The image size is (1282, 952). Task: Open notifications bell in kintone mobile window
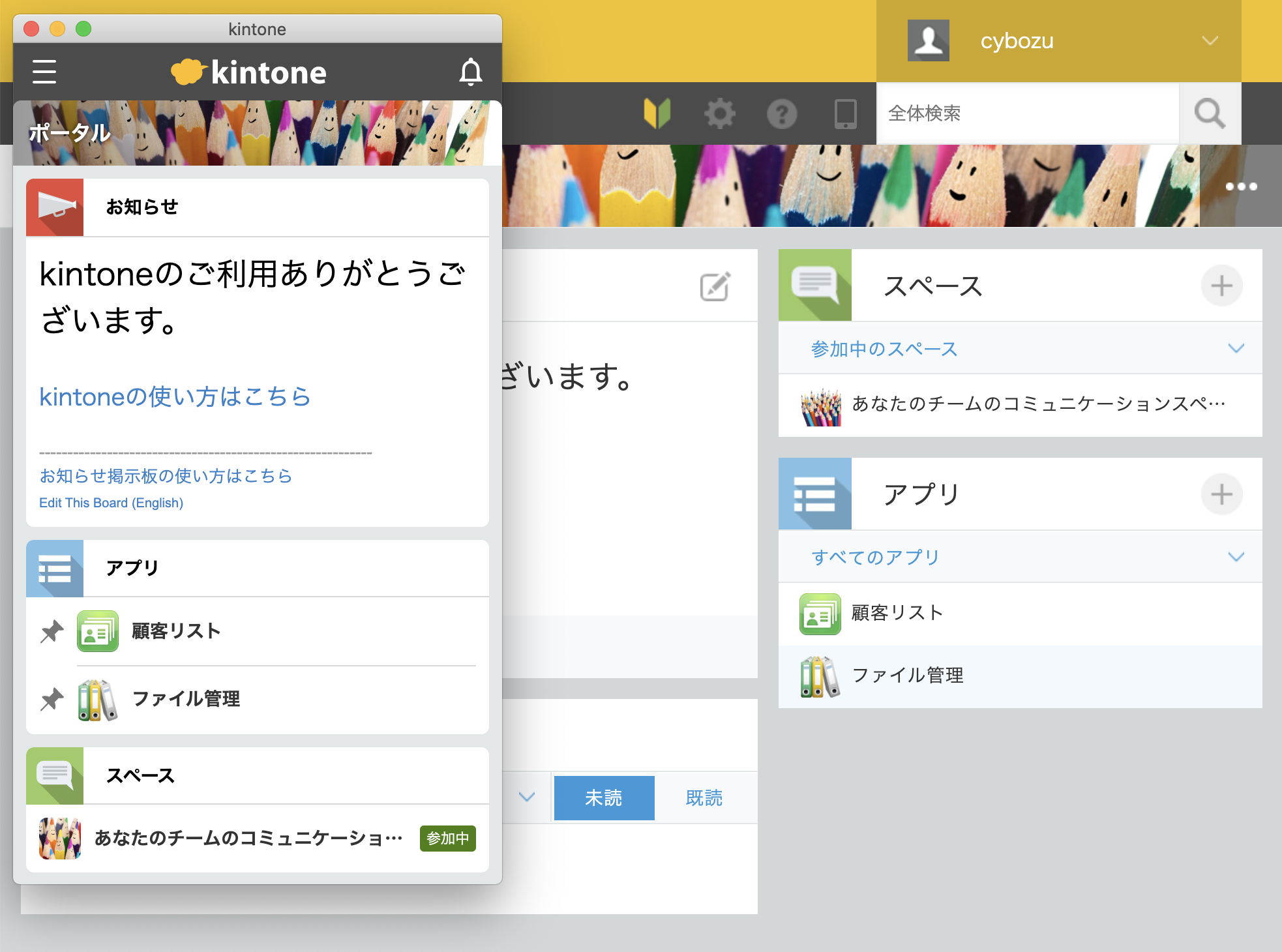tap(470, 72)
